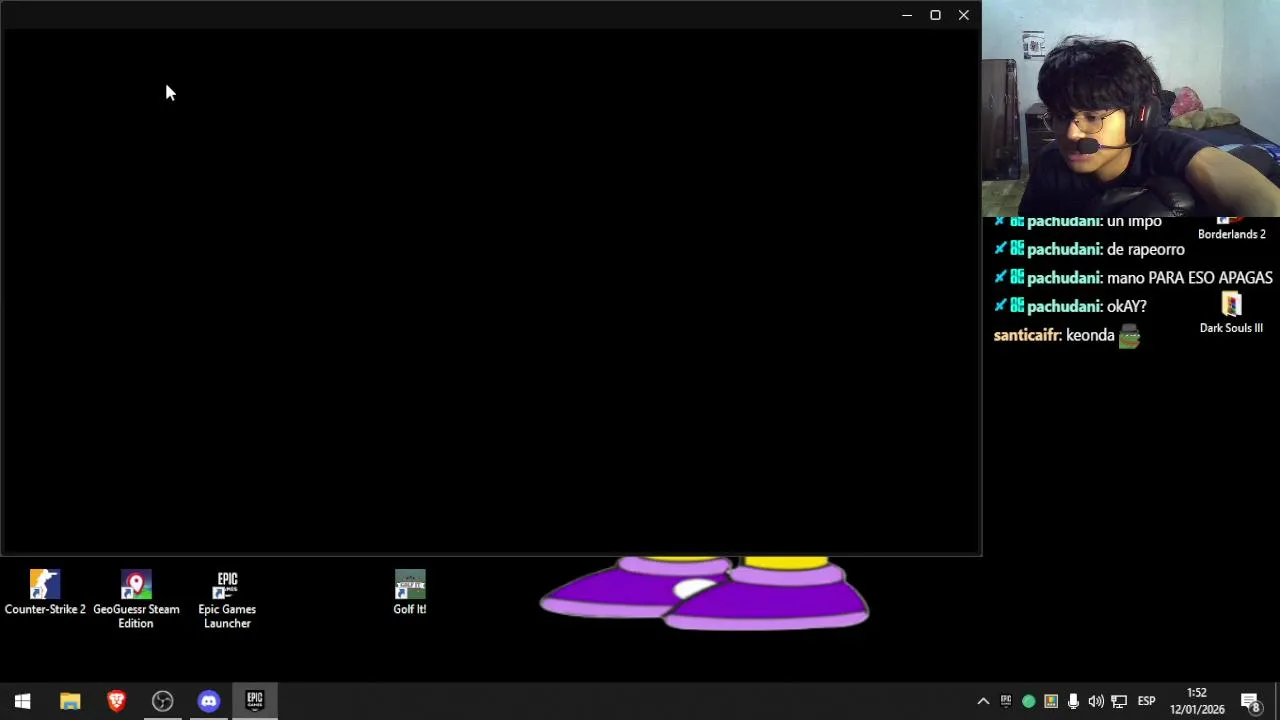This screenshot has height=720, width=1280.
Task: Change the ESP input language
Action: pos(1147,701)
